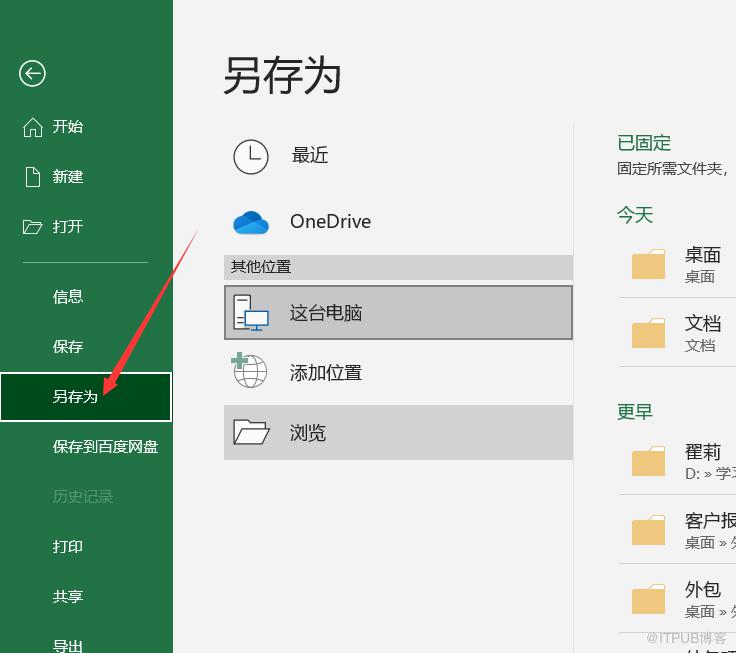Choose 添加位置 option

(399, 373)
